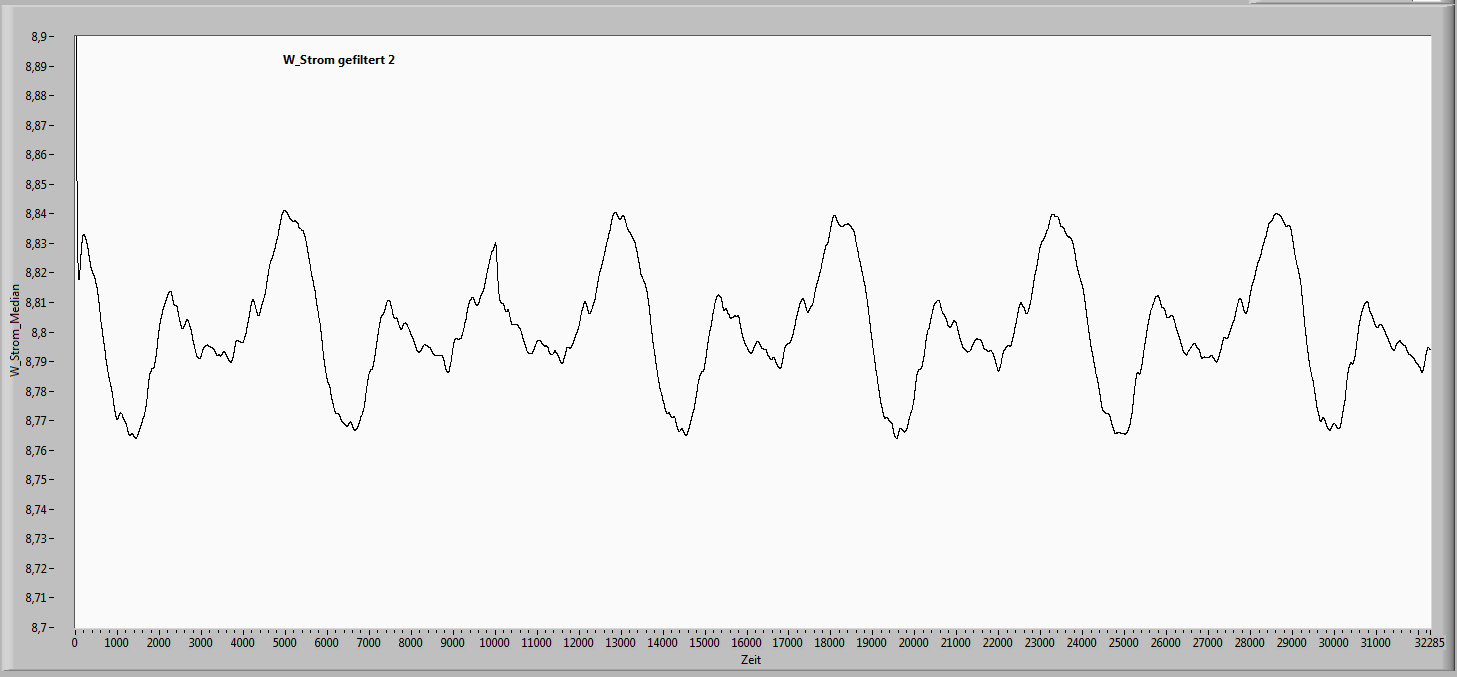Click X-axis tick label 7000

click(369, 643)
